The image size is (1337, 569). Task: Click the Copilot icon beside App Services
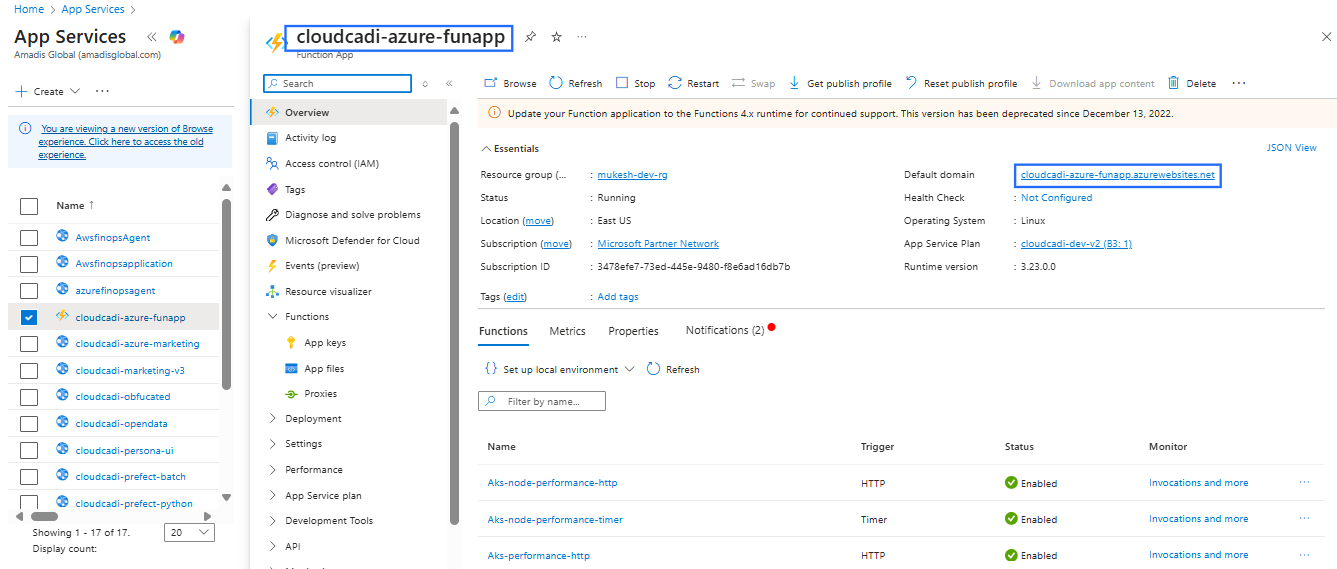[177, 37]
